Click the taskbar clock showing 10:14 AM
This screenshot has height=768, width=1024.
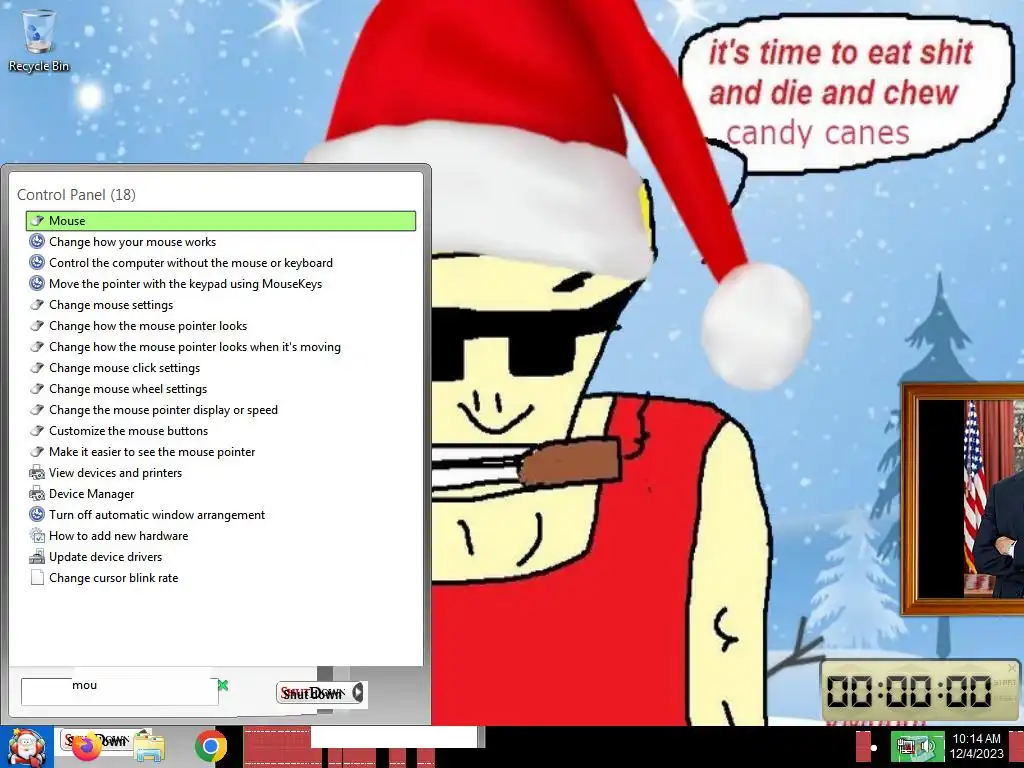click(976, 746)
